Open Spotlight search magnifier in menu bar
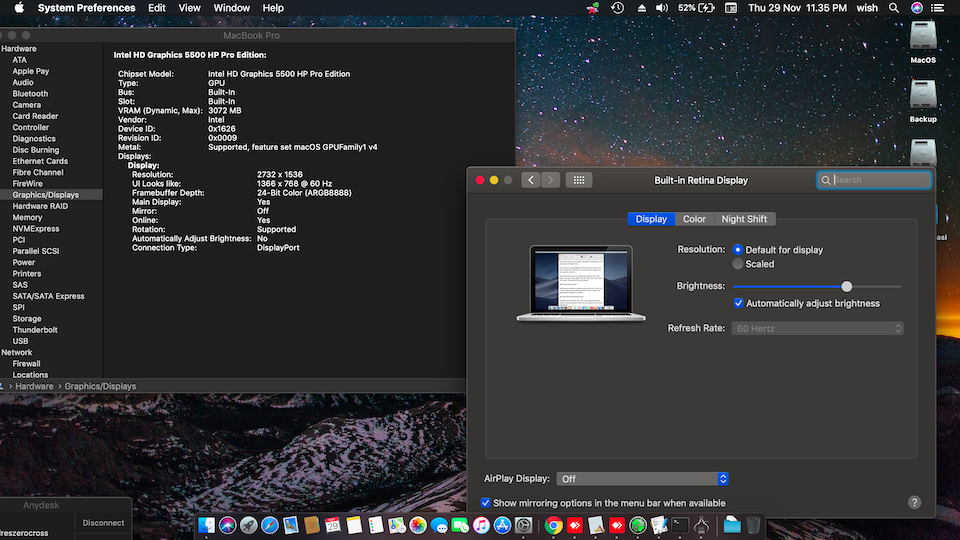The width and height of the screenshot is (960, 540). pos(894,8)
